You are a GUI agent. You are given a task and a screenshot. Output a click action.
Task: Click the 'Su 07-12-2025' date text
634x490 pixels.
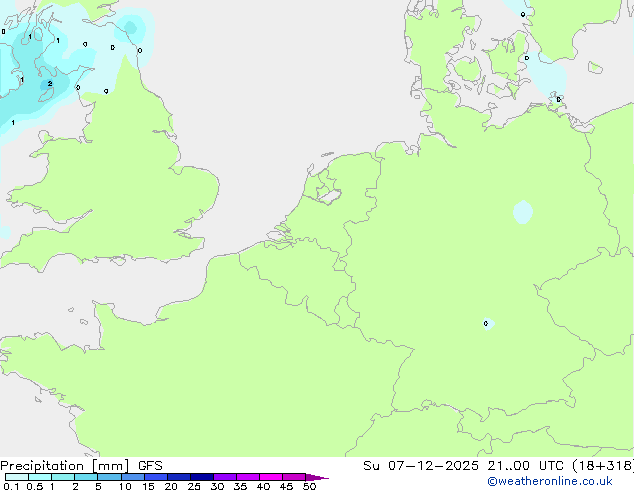coord(421,466)
